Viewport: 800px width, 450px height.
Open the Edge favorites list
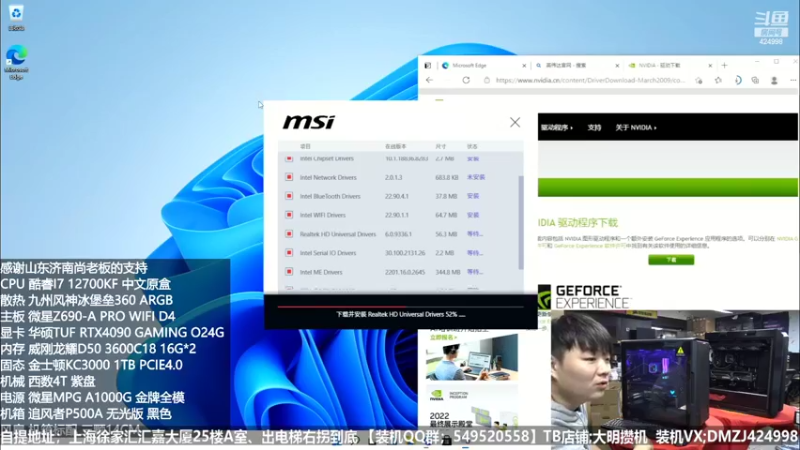pyautogui.click(x=718, y=81)
